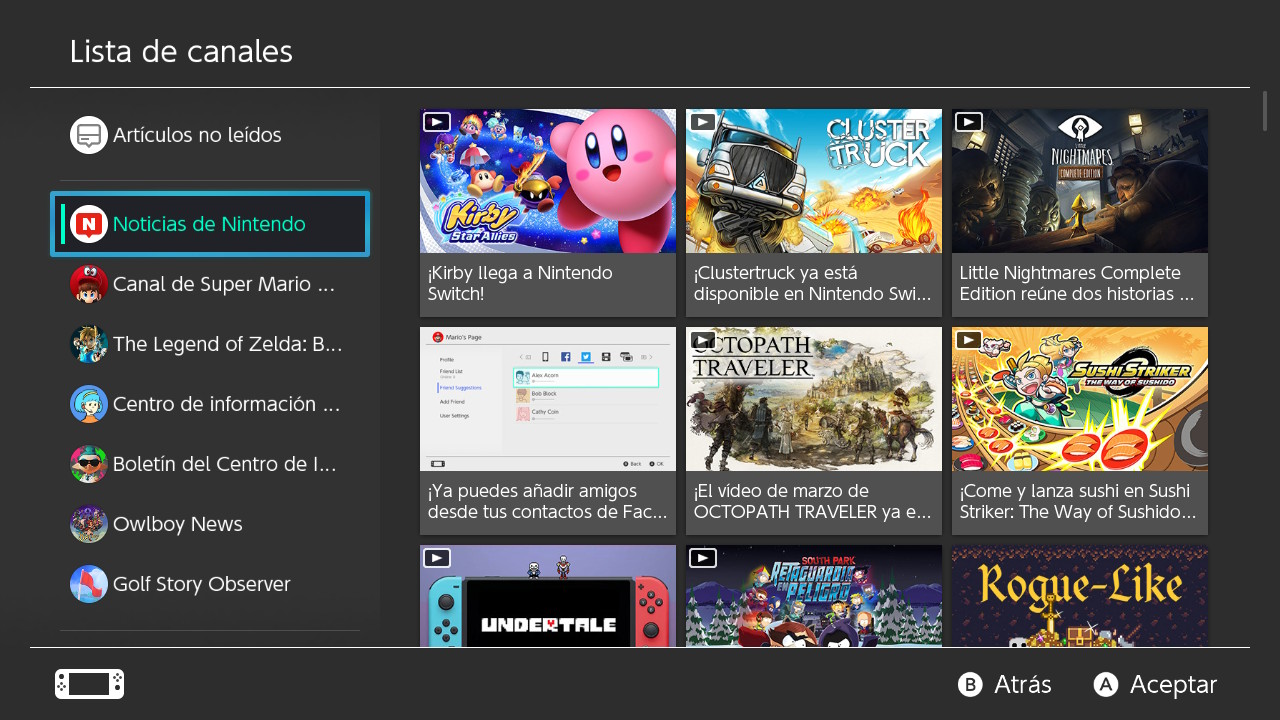
Task: Open South Park Retaguardia en Peligro image
Action: click(814, 596)
